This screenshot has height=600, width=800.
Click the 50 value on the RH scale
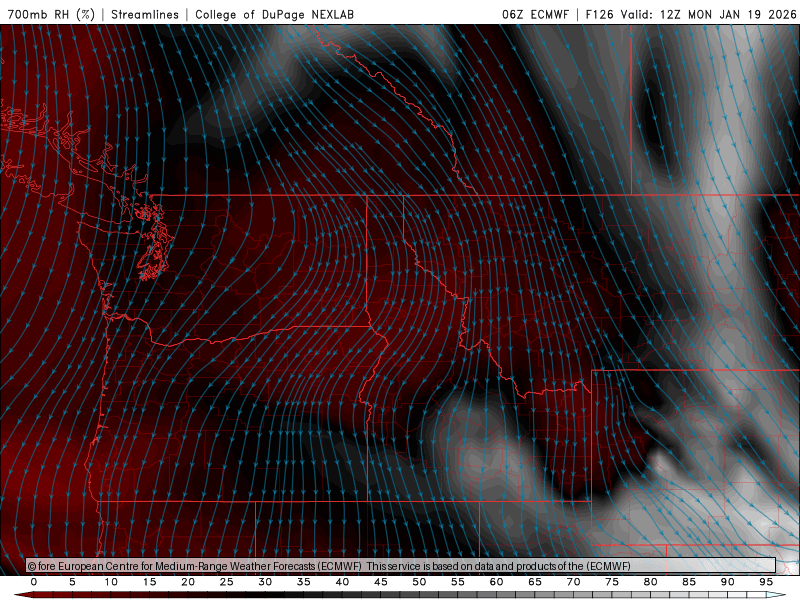coord(419,582)
